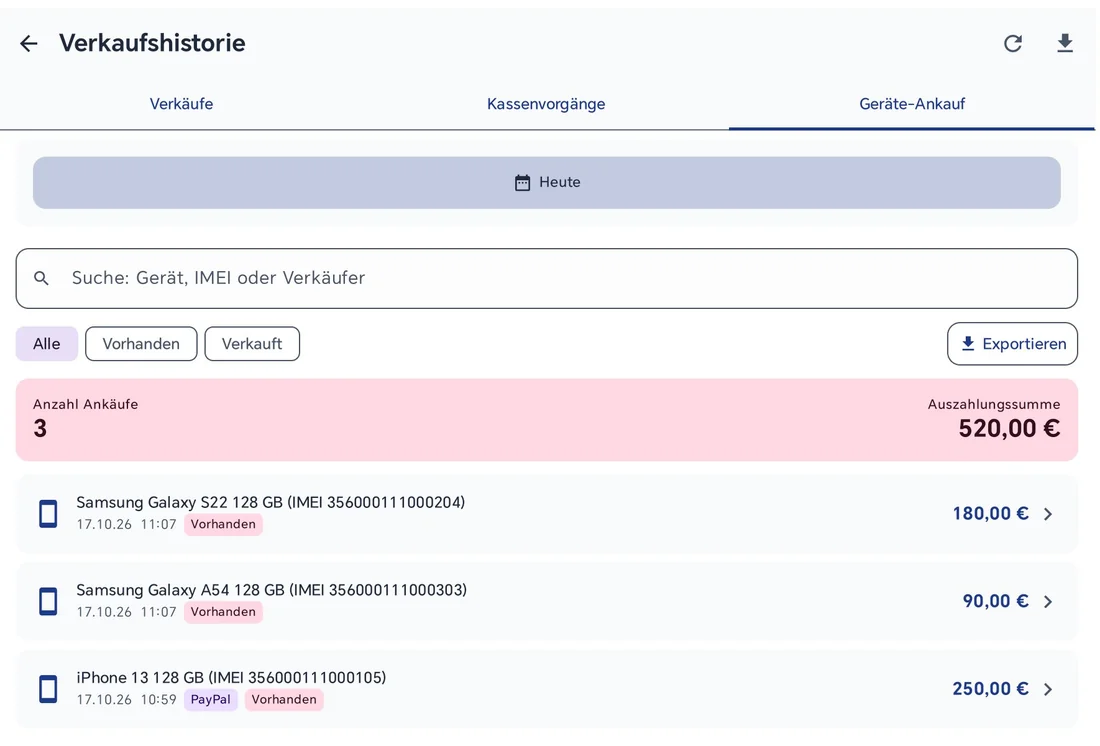Image resolution: width=1100 pixels, height=746 pixels.
Task: Focus the Gerät, IMEI oder Verkäufer search field
Action: [x=546, y=278]
